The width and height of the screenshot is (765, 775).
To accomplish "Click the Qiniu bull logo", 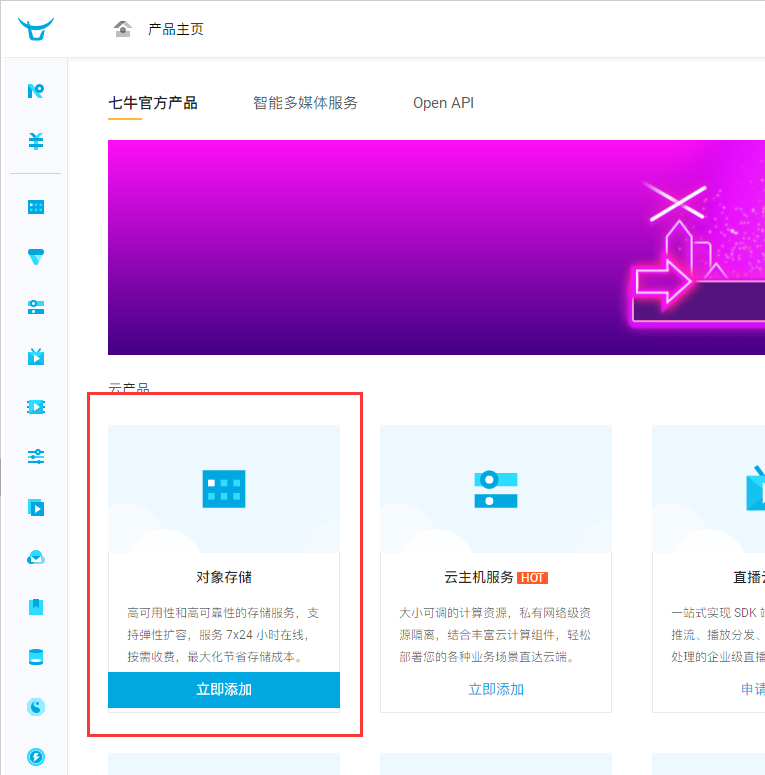I will [36, 29].
